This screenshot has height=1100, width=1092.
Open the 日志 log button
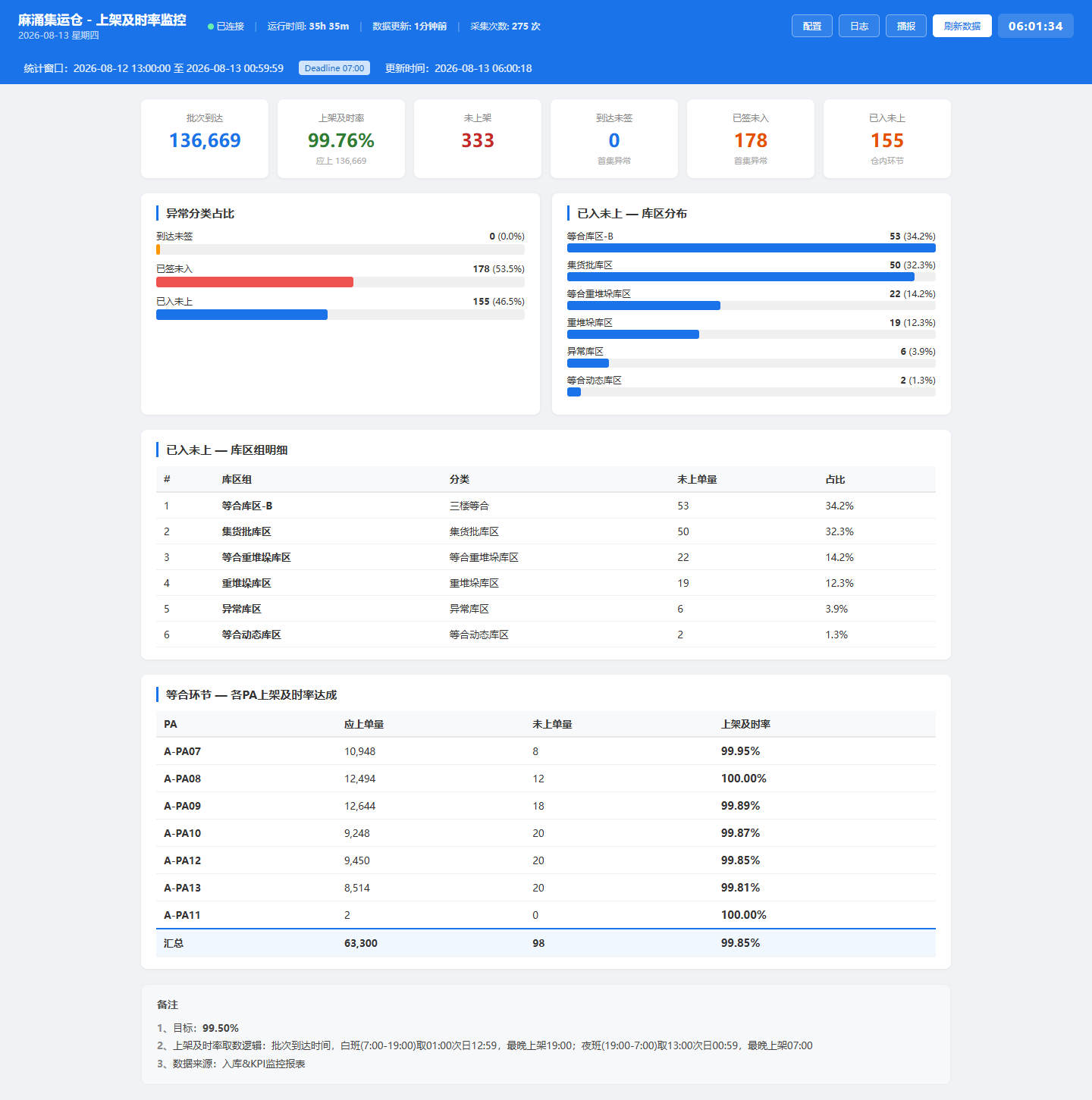pos(859,26)
